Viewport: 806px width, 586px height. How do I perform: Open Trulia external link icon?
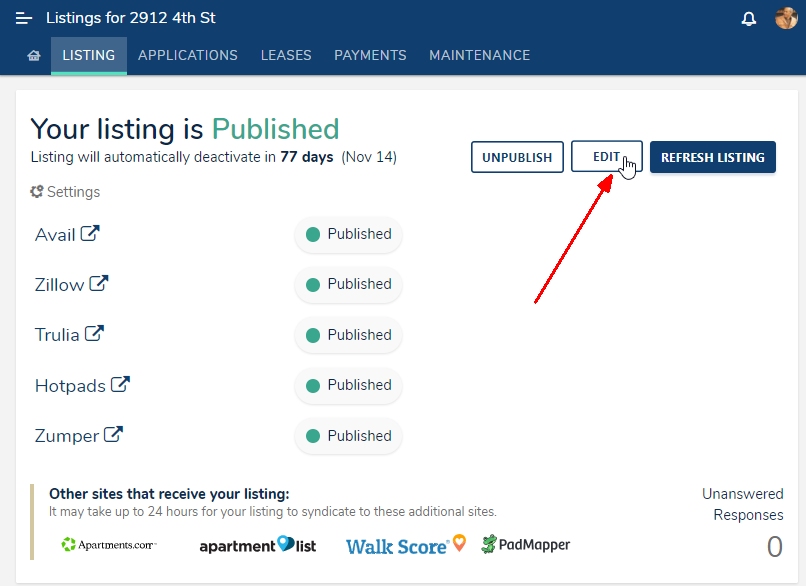coord(94,334)
